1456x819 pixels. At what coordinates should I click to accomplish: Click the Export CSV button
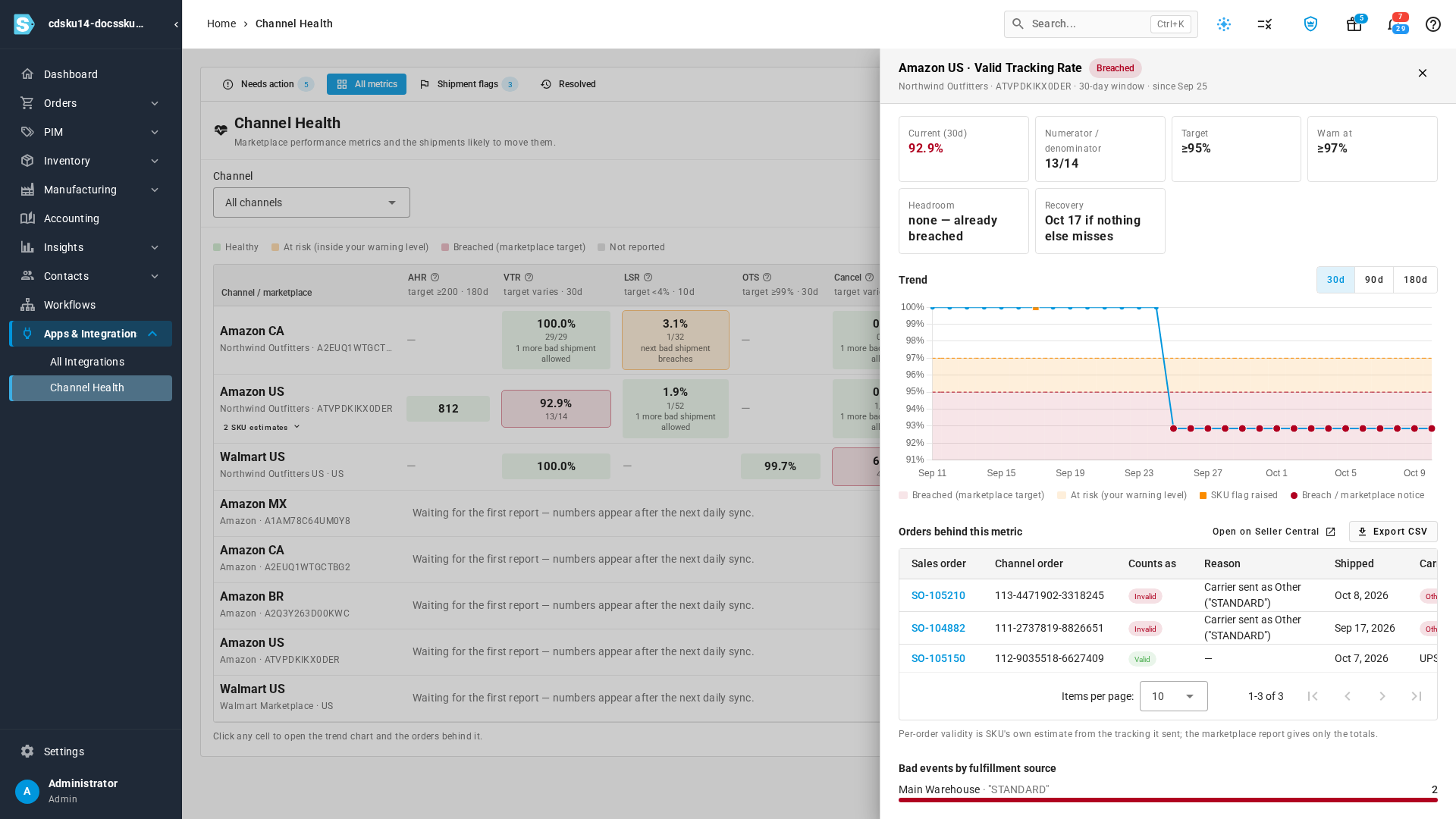coord(1393,532)
